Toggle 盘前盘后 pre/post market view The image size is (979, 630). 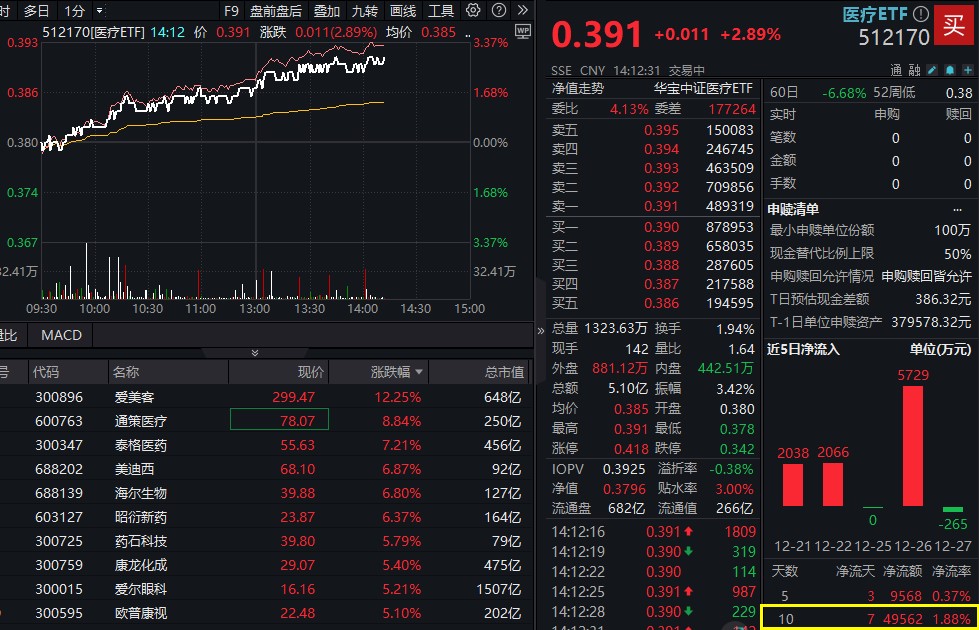point(275,11)
